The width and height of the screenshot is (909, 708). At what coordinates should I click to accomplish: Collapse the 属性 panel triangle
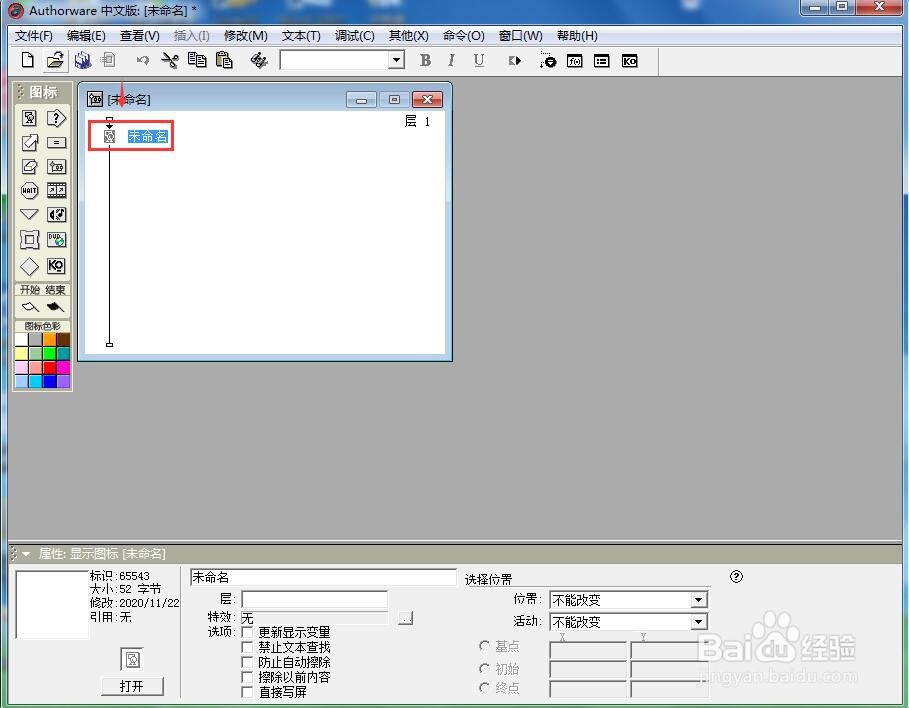coord(26,554)
